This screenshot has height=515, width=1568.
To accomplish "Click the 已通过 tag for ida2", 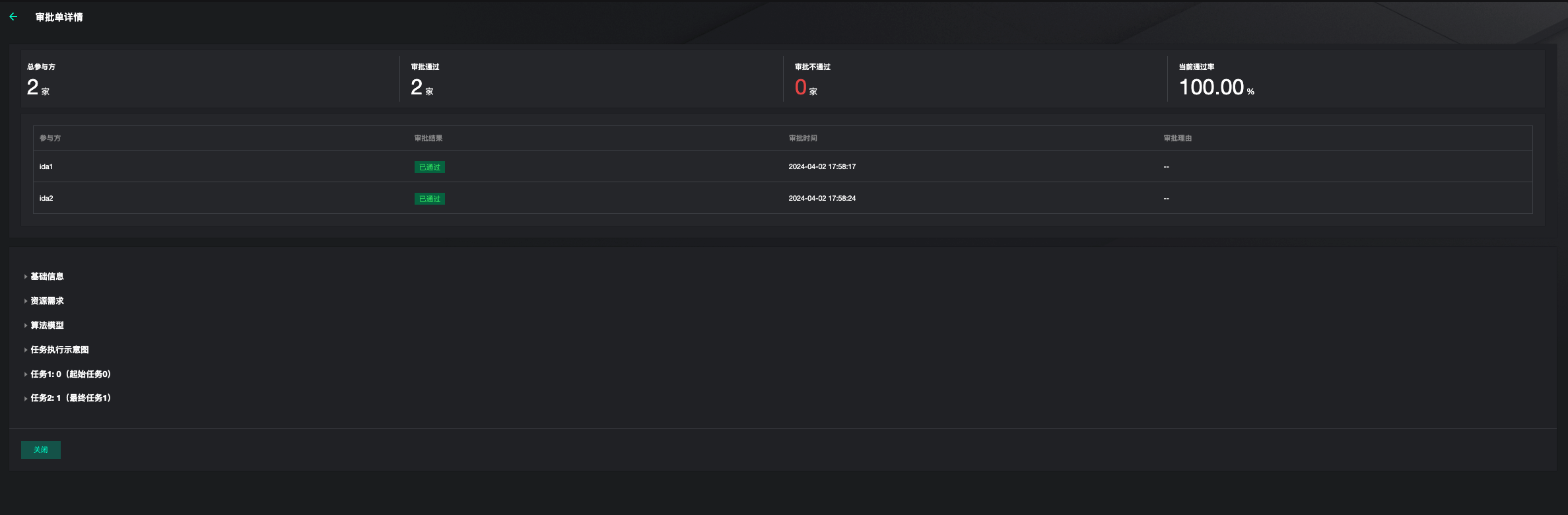I will 429,199.
